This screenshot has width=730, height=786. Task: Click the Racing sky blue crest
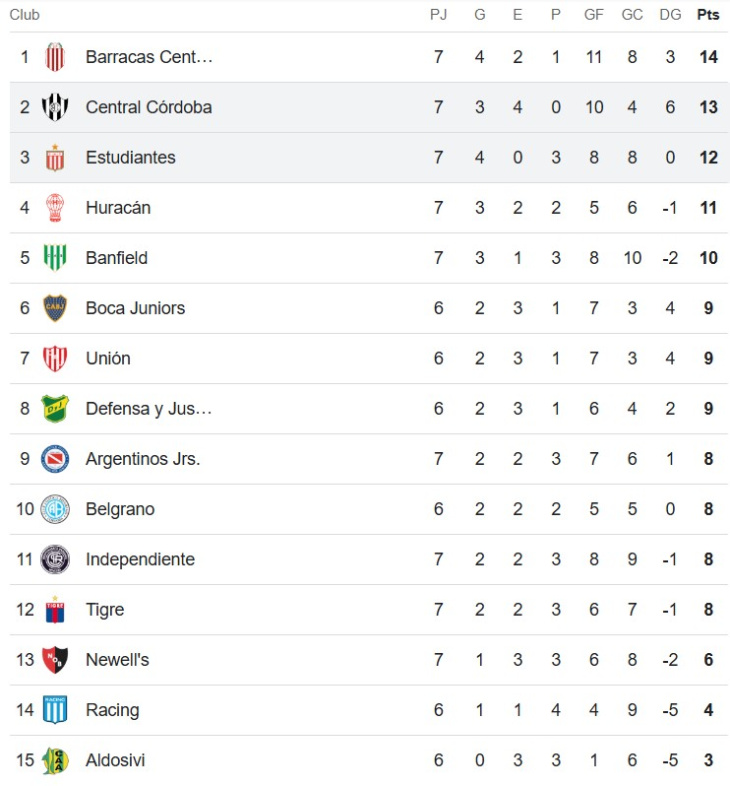click(55, 710)
